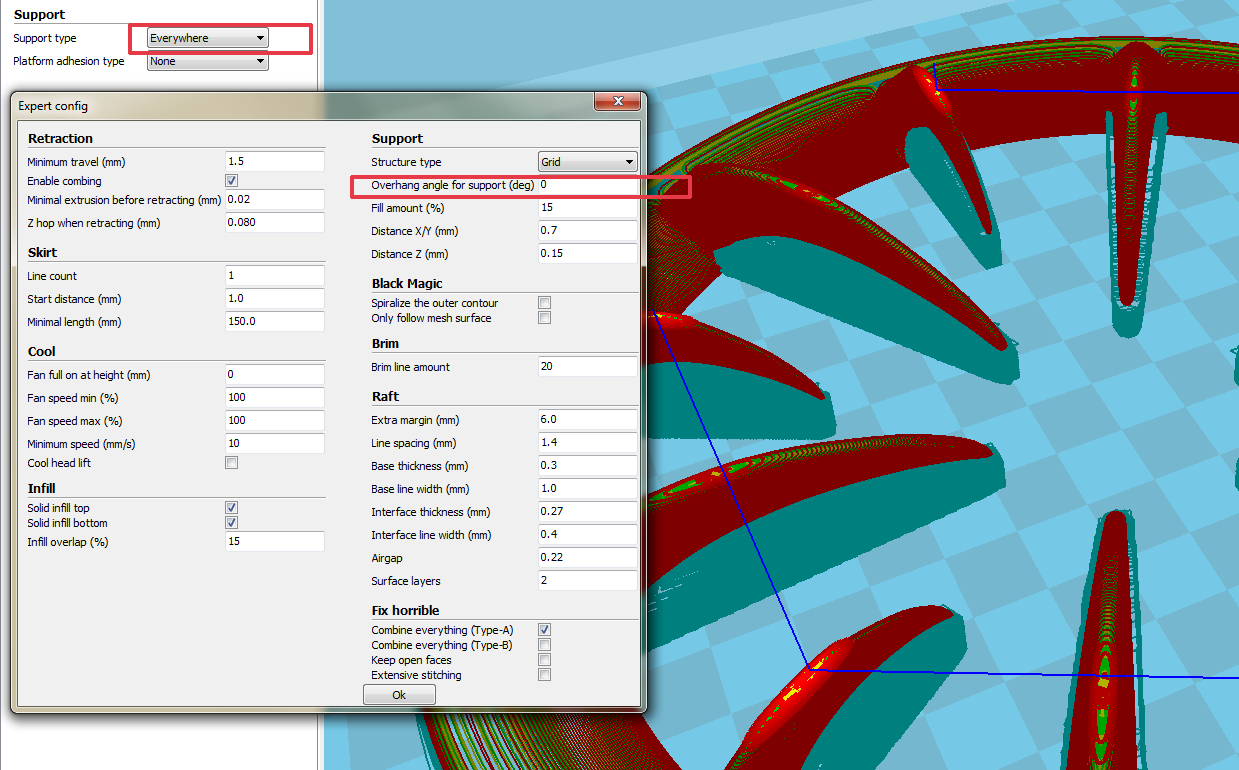
Task: Enable Keep open faces
Action: tap(545, 660)
